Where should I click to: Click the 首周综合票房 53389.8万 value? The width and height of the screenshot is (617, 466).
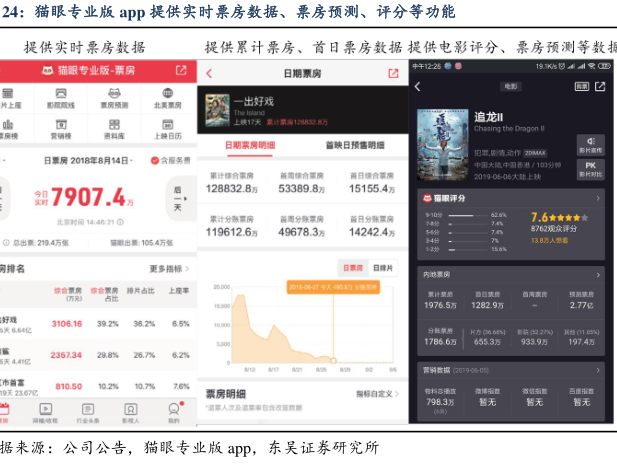(302, 189)
